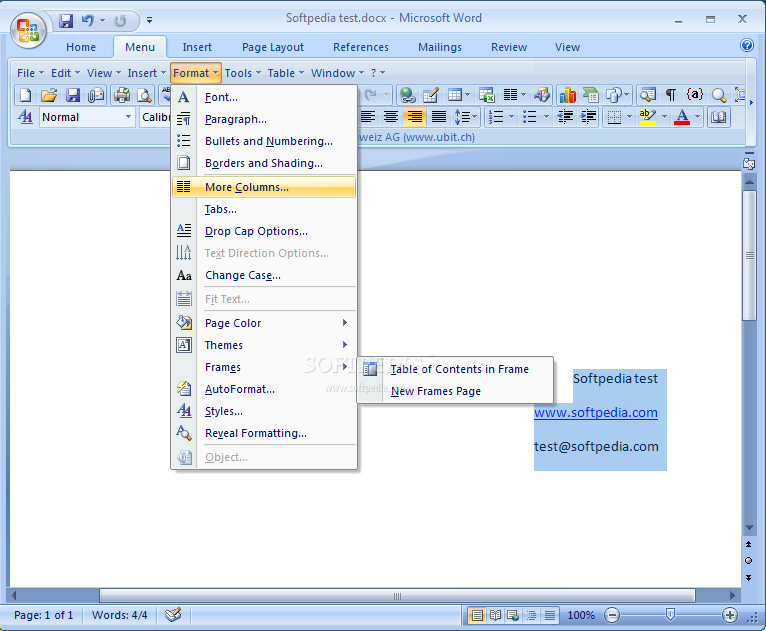Click the WordArt icon
Image resolution: width=766 pixels, height=631 pixels.
(542, 95)
